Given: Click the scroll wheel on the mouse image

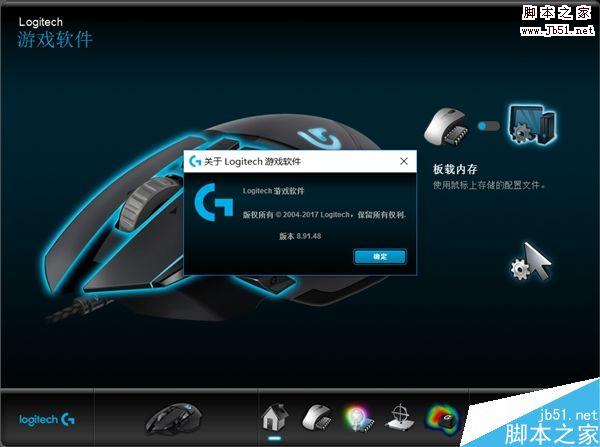Looking at the screenshot, I should (x=147, y=203).
